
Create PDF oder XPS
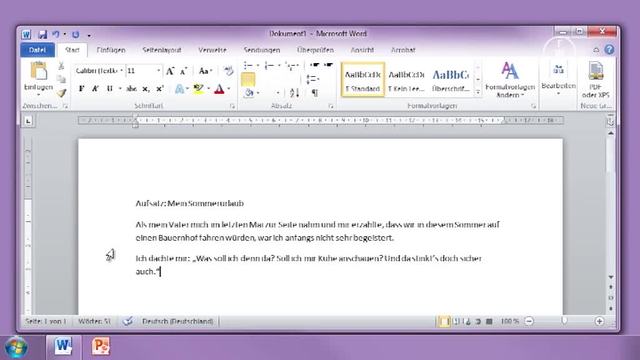596,80
